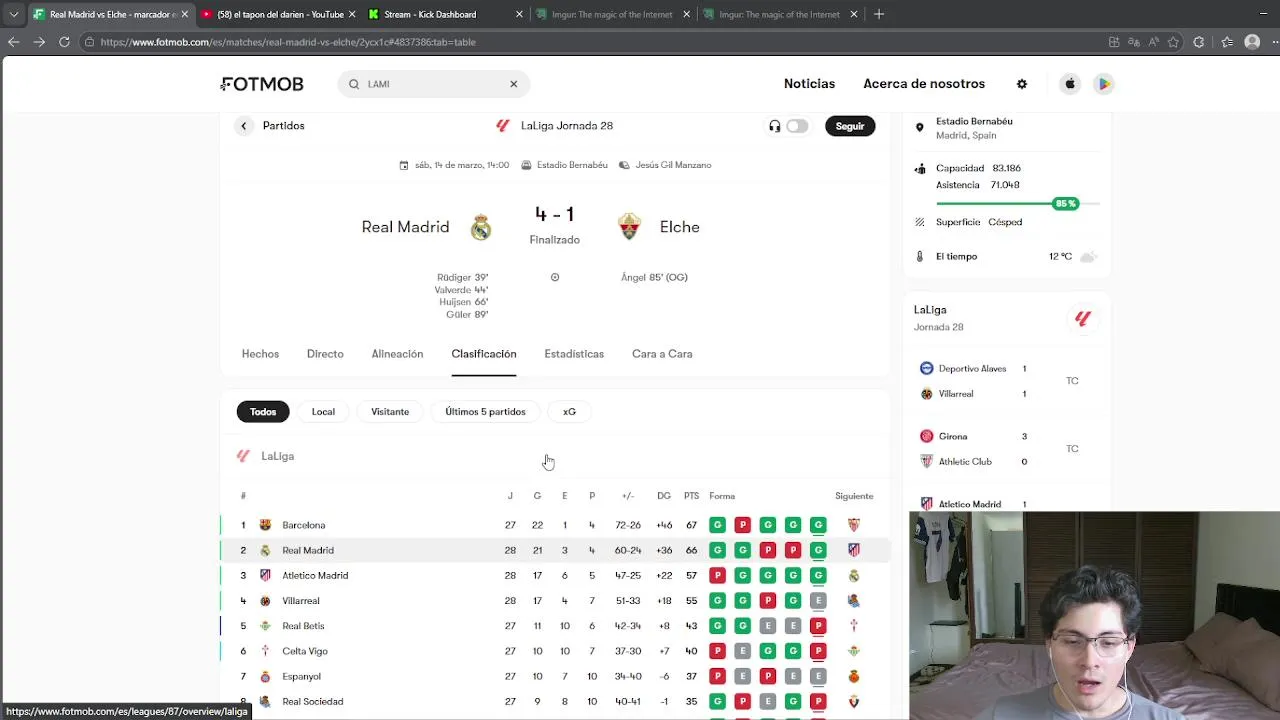Open the Noticias link
The height and width of the screenshot is (720, 1280).
click(809, 84)
